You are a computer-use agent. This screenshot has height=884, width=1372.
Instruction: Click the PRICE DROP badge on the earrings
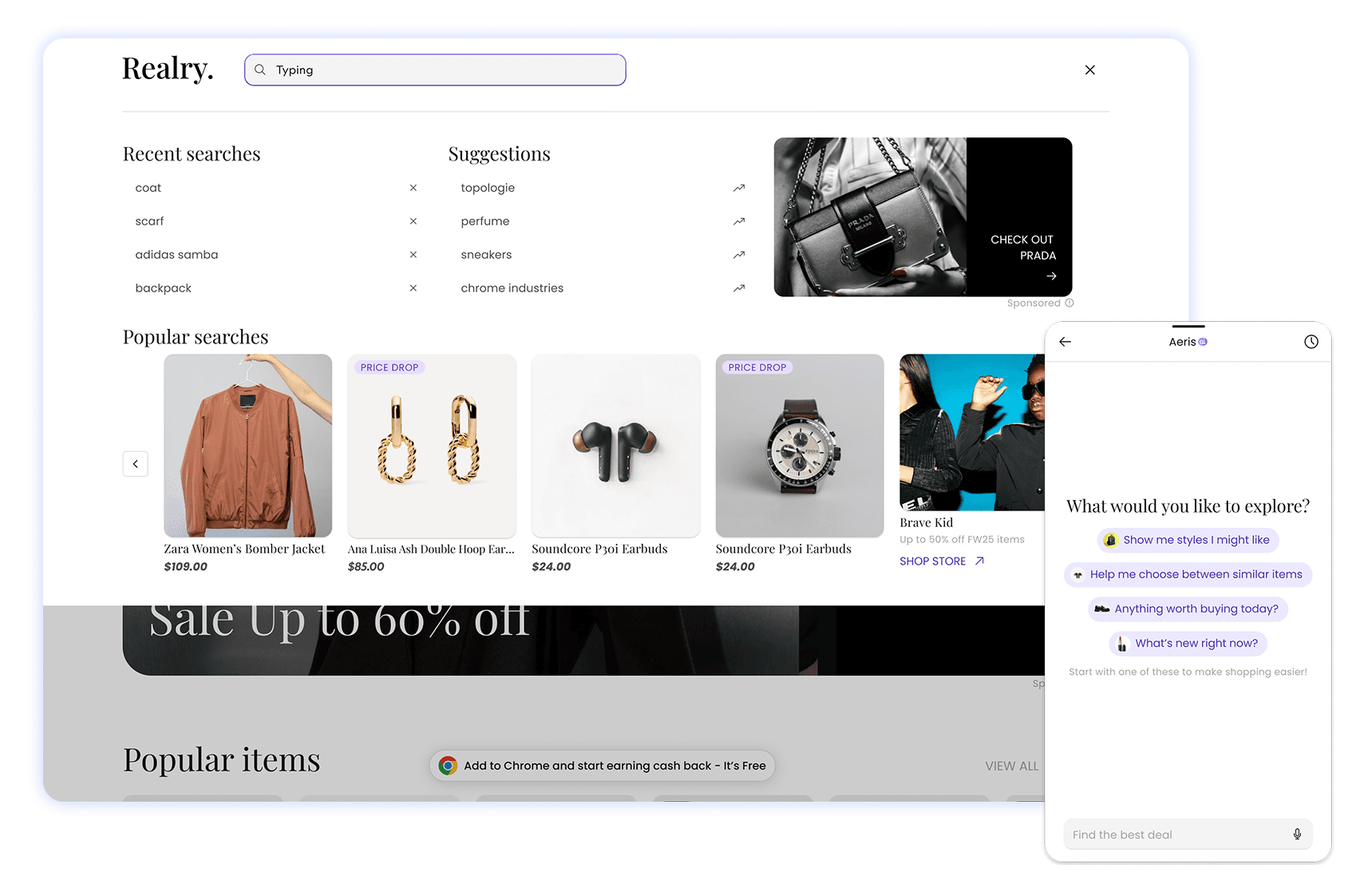click(x=389, y=367)
